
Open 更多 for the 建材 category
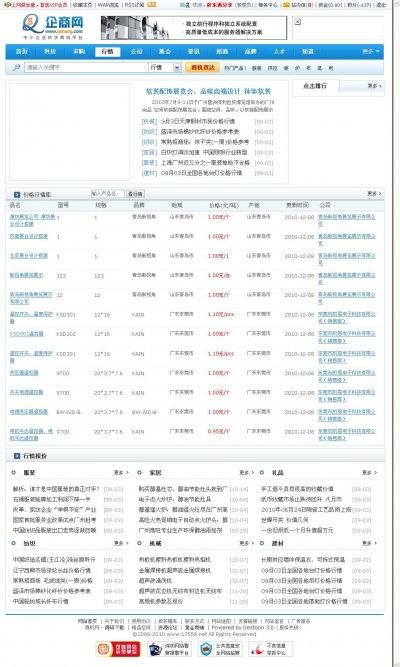(x=370, y=543)
